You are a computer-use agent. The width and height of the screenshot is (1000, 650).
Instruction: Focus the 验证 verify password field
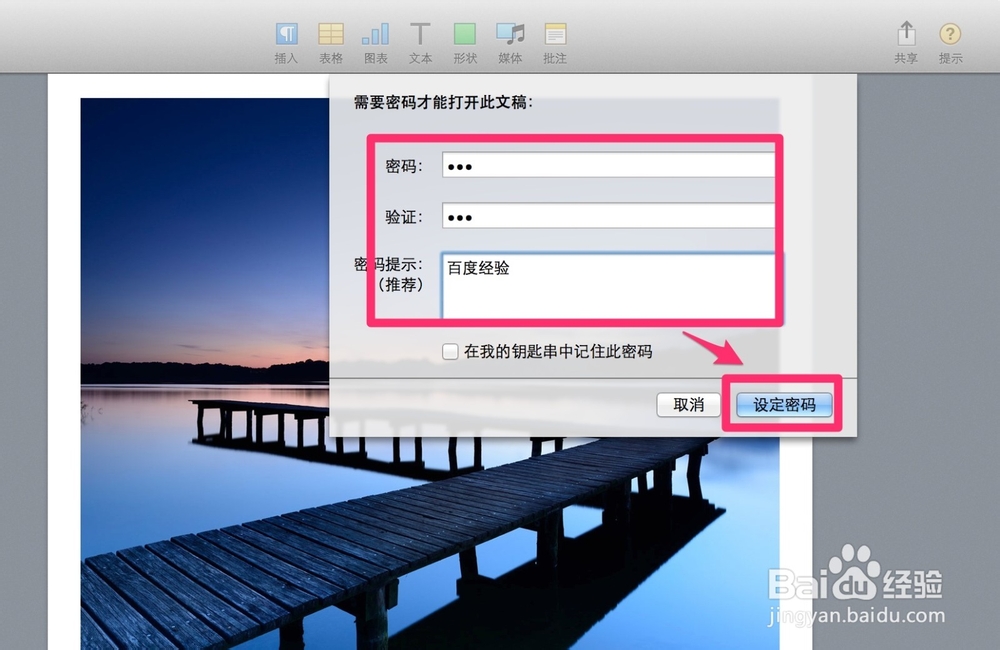(x=608, y=216)
